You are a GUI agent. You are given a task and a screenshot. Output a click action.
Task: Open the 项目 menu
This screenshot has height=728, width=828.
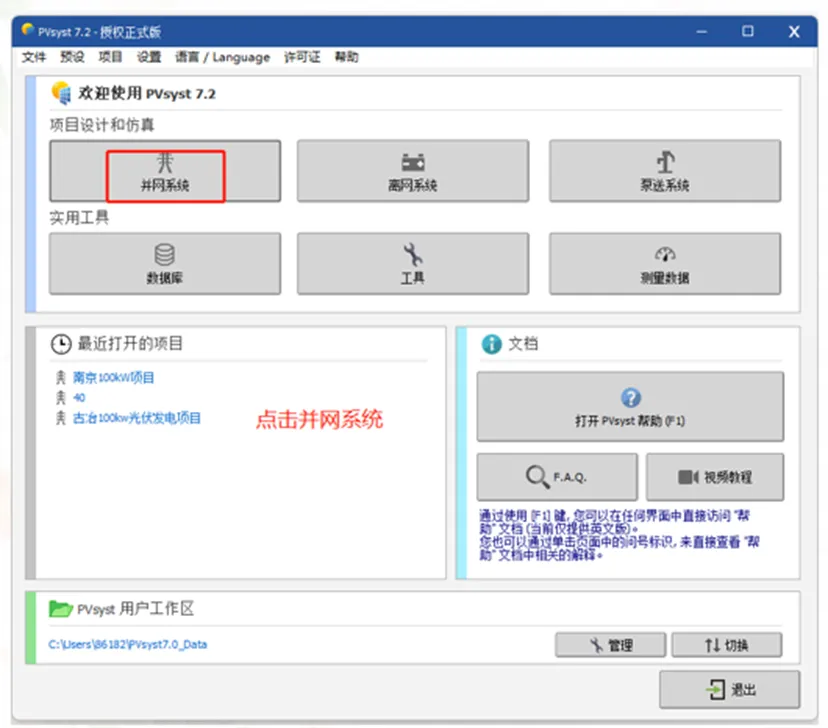[110, 57]
